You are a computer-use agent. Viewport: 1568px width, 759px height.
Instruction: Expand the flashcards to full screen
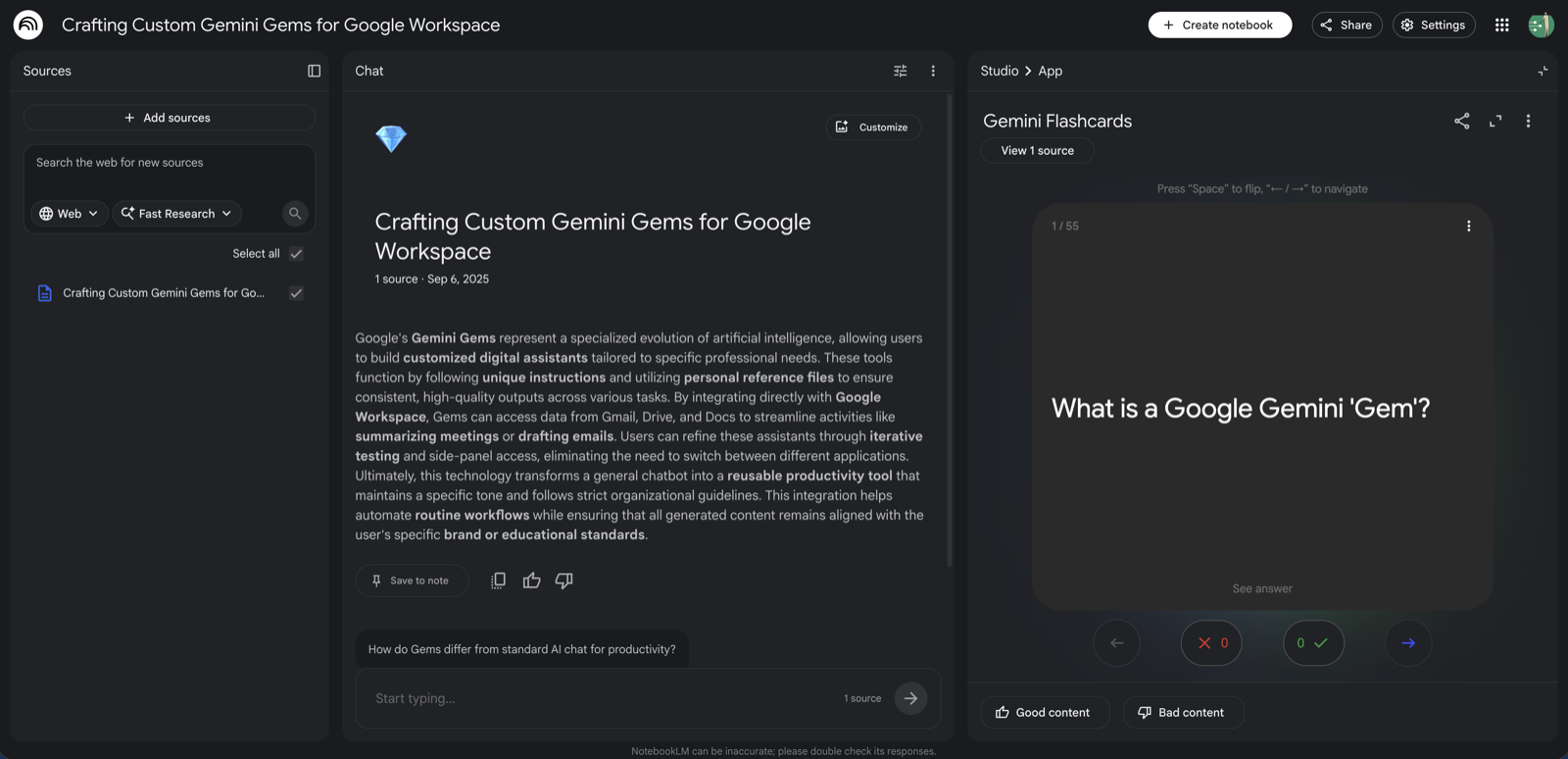(x=1495, y=121)
